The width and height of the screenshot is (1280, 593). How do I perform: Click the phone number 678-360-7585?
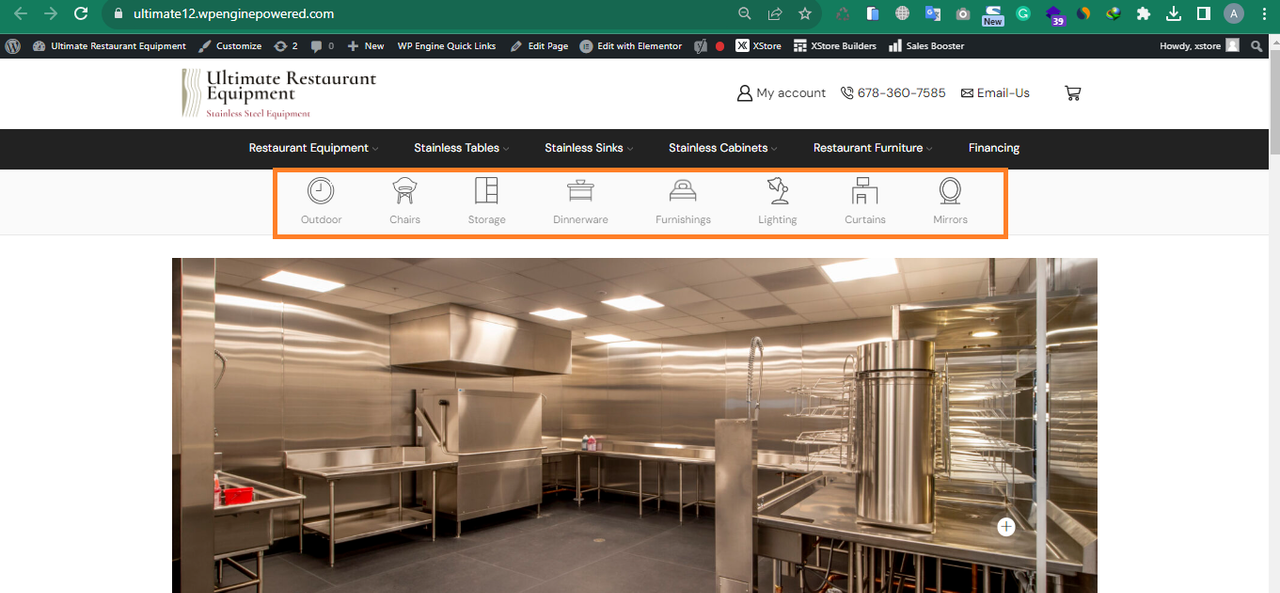point(893,93)
